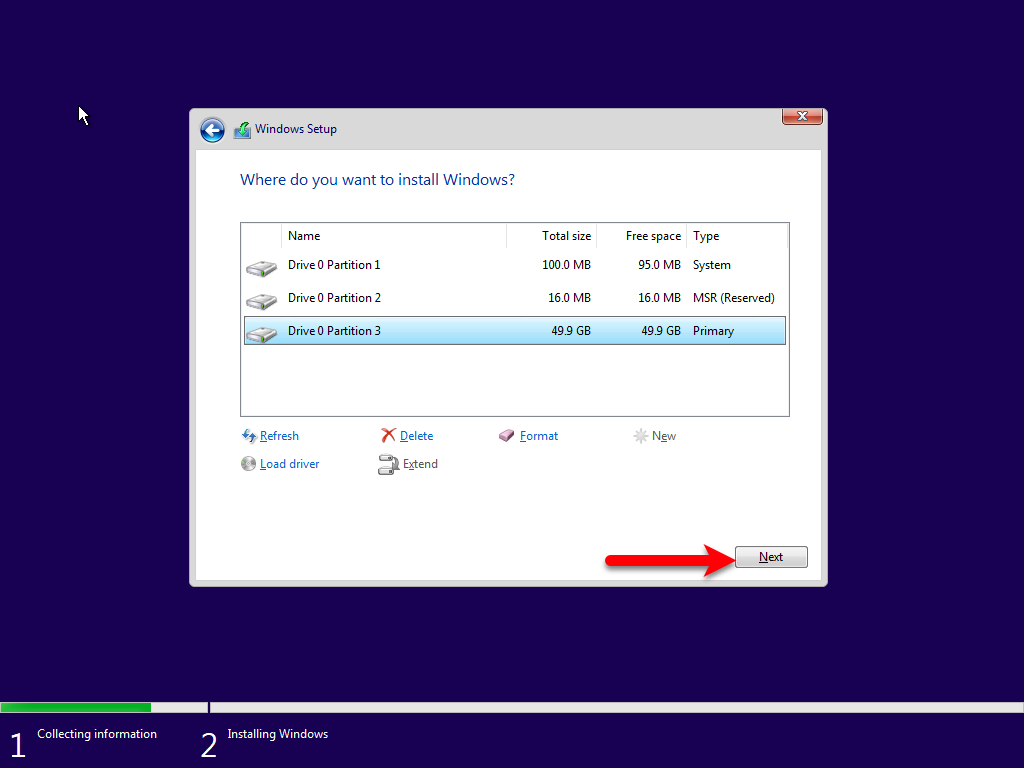This screenshot has width=1024, height=768.
Task: Click the blue back arrow button
Action: point(212,130)
